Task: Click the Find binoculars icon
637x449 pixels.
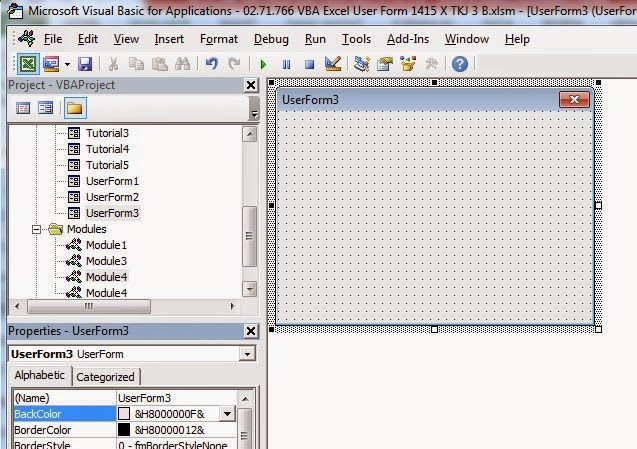Action: click(182, 64)
